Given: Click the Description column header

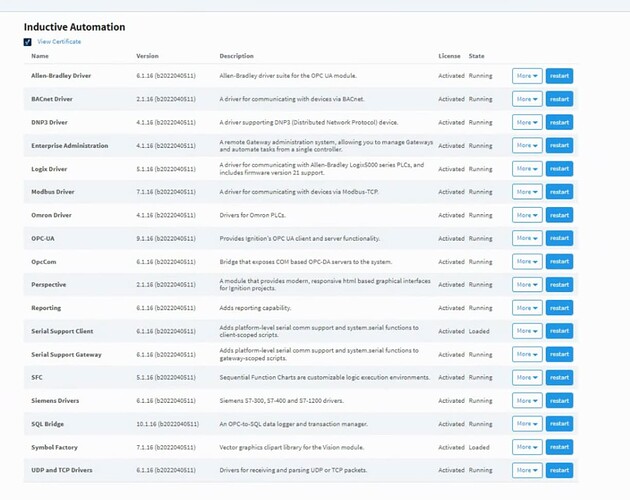Looking at the screenshot, I should 237,56.
